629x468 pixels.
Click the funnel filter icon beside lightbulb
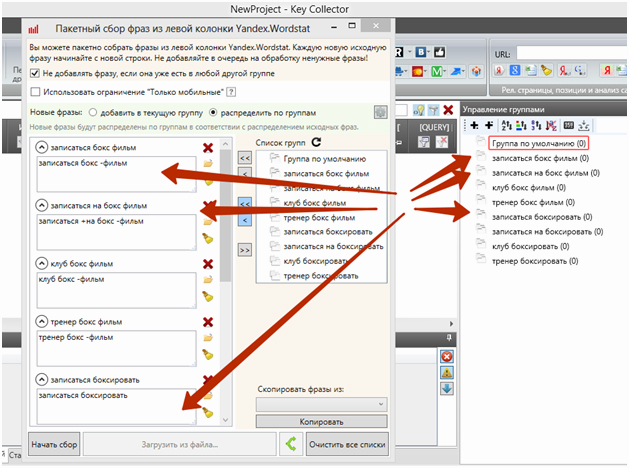click(433, 110)
